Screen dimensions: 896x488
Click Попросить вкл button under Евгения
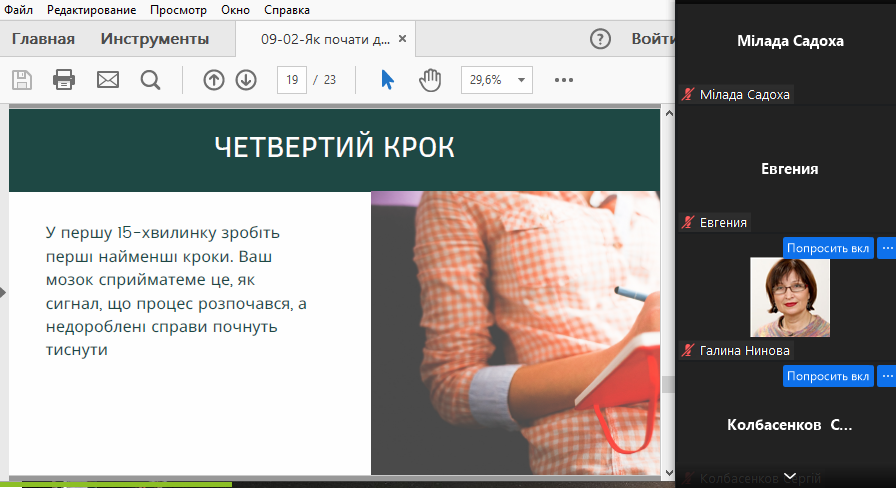click(x=827, y=248)
